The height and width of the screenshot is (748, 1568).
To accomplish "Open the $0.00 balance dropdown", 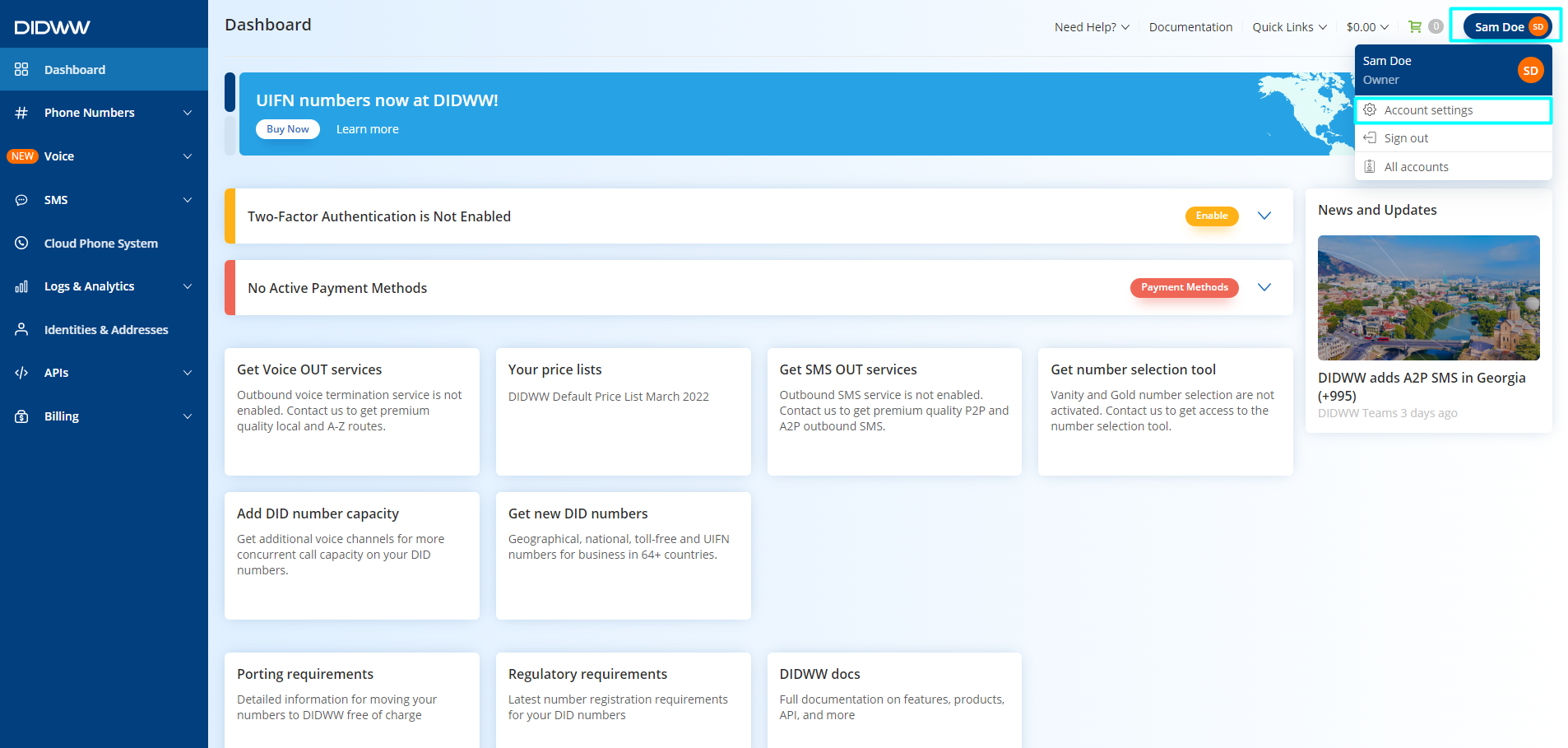I will pos(1367,27).
